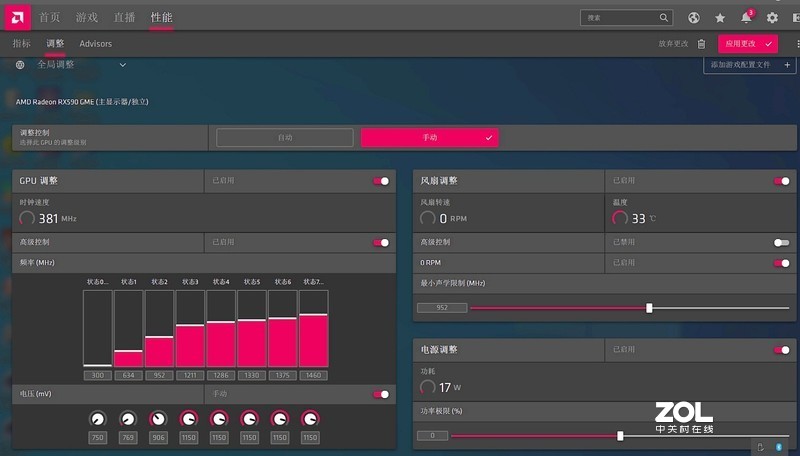The height and width of the screenshot is (456, 800).
Task: Click frequency field showing 634
Action: pyautogui.click(x=129, y=375)
